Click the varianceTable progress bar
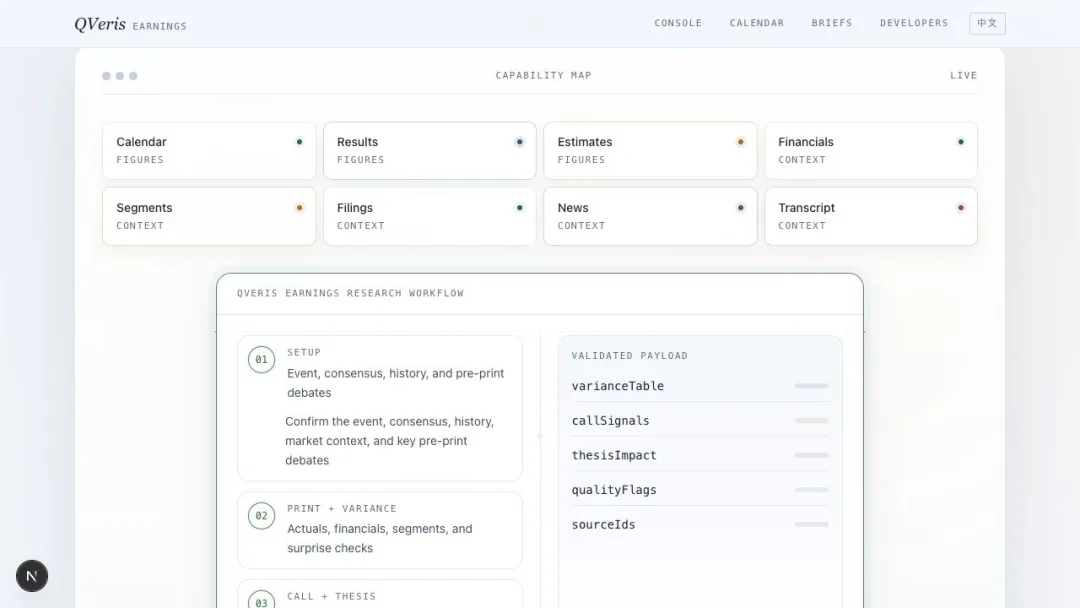The width and height of the screenshot is (1080, 608). point(811,386)
